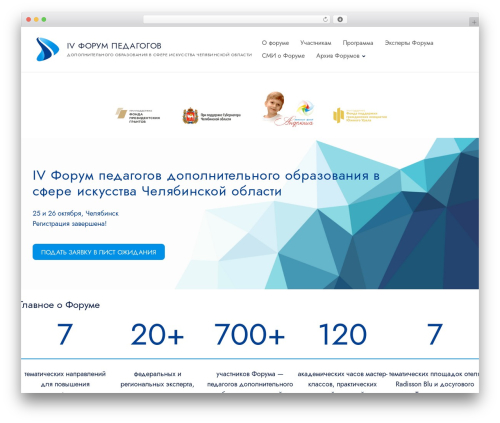Screen dimensions: 500x423
Task: Click the text "академических часов мастер-классов"
Action: click(342, 379)
